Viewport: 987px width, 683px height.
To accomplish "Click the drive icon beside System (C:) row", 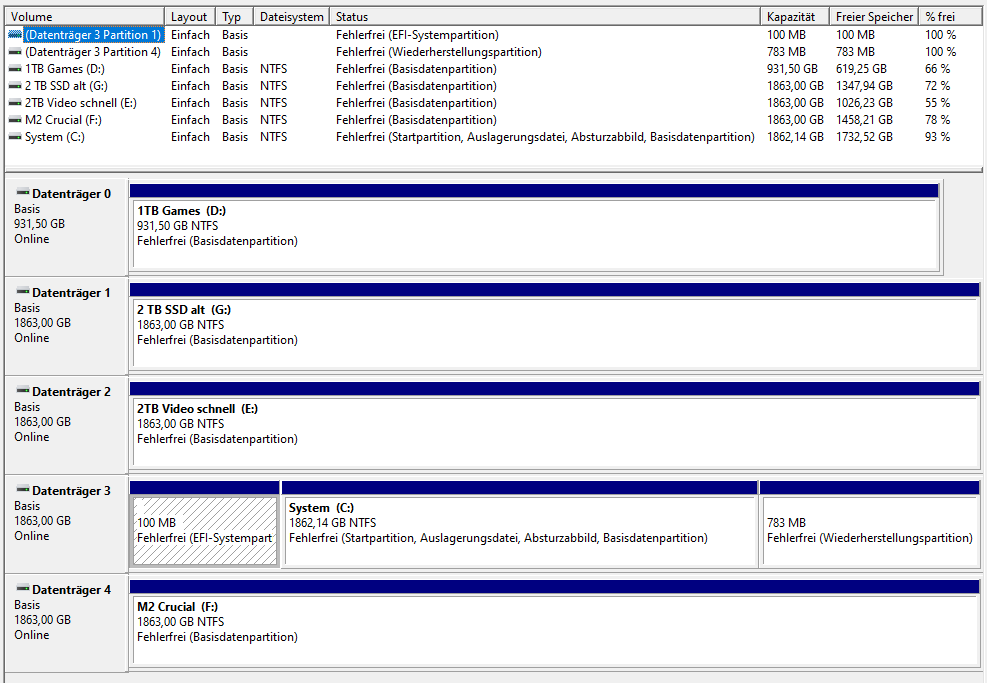I will (15, 137).
